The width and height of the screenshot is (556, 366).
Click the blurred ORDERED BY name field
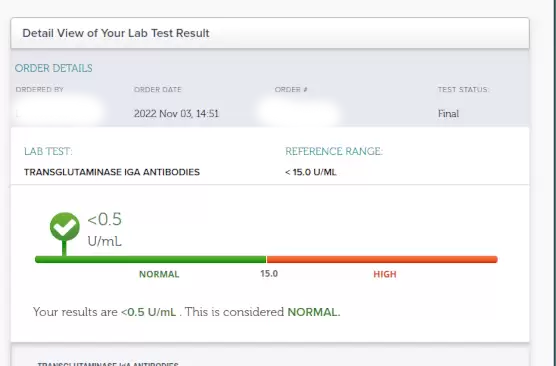59,113
